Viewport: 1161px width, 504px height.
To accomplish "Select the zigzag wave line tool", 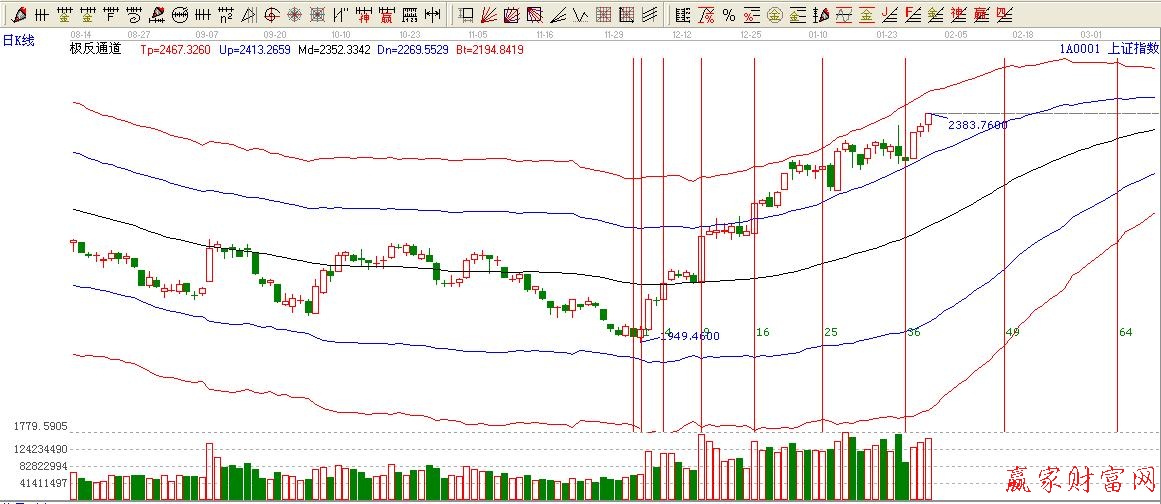I will [x=578, y=15].
